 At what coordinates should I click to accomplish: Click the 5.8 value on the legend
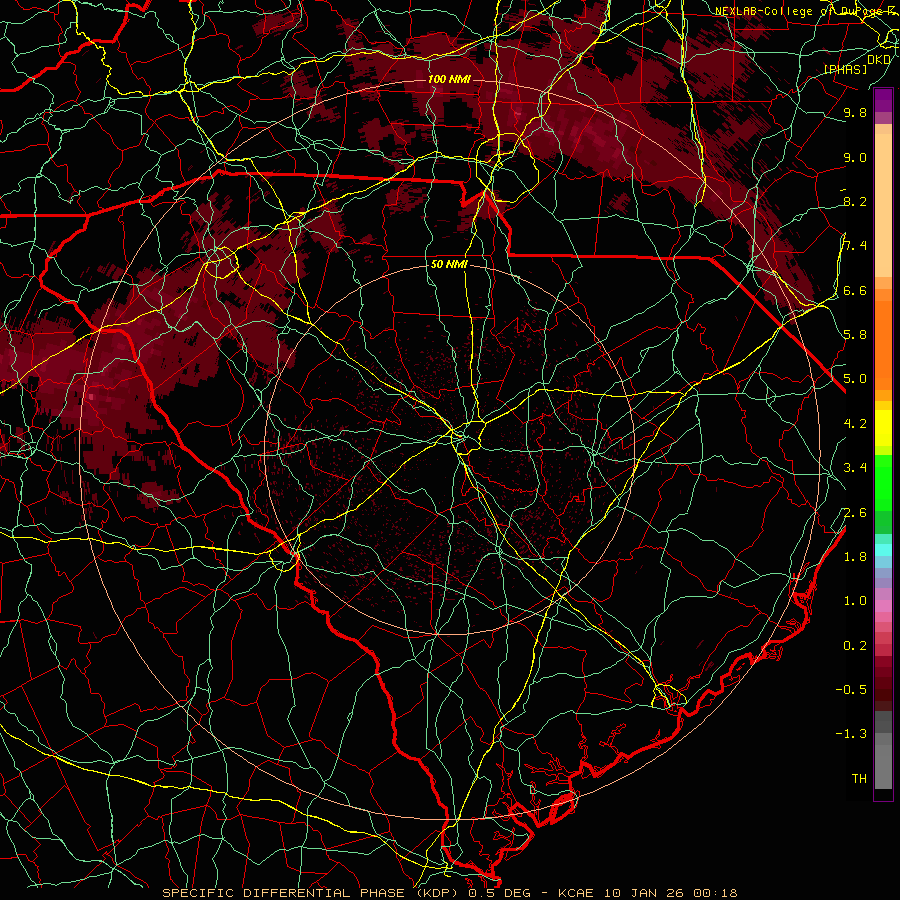(855, 335)
